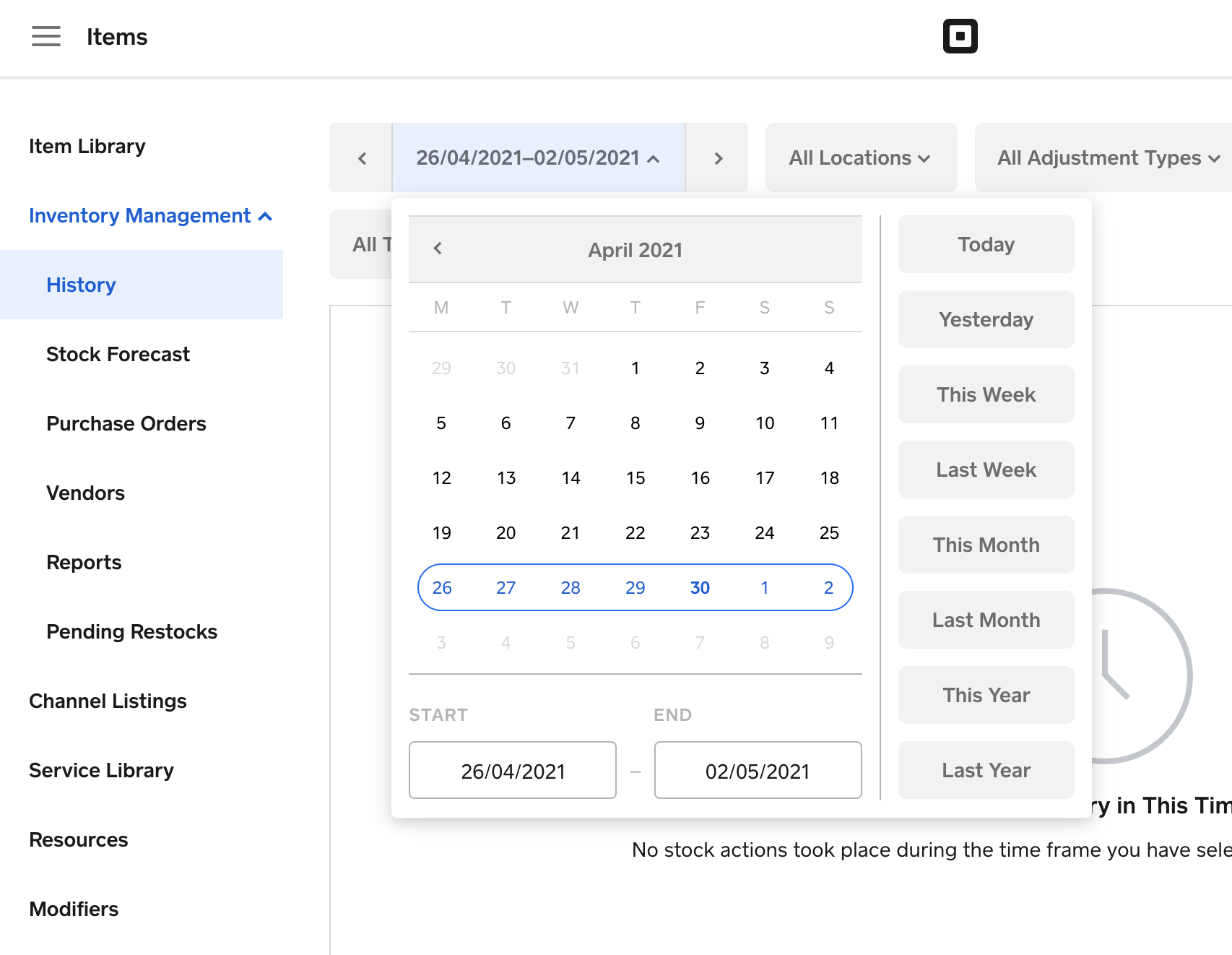This screenshot has width=1232, height=955.
Task: Pick April 15 in the calendar
Action: point(635,478)
